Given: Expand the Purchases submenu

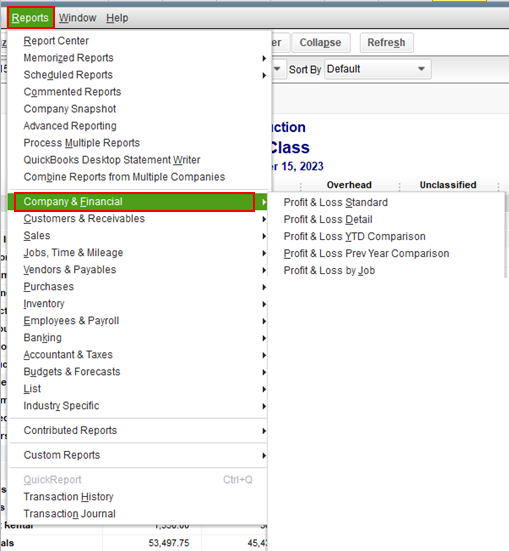Looking at the screenshot, I should point(137,287).
